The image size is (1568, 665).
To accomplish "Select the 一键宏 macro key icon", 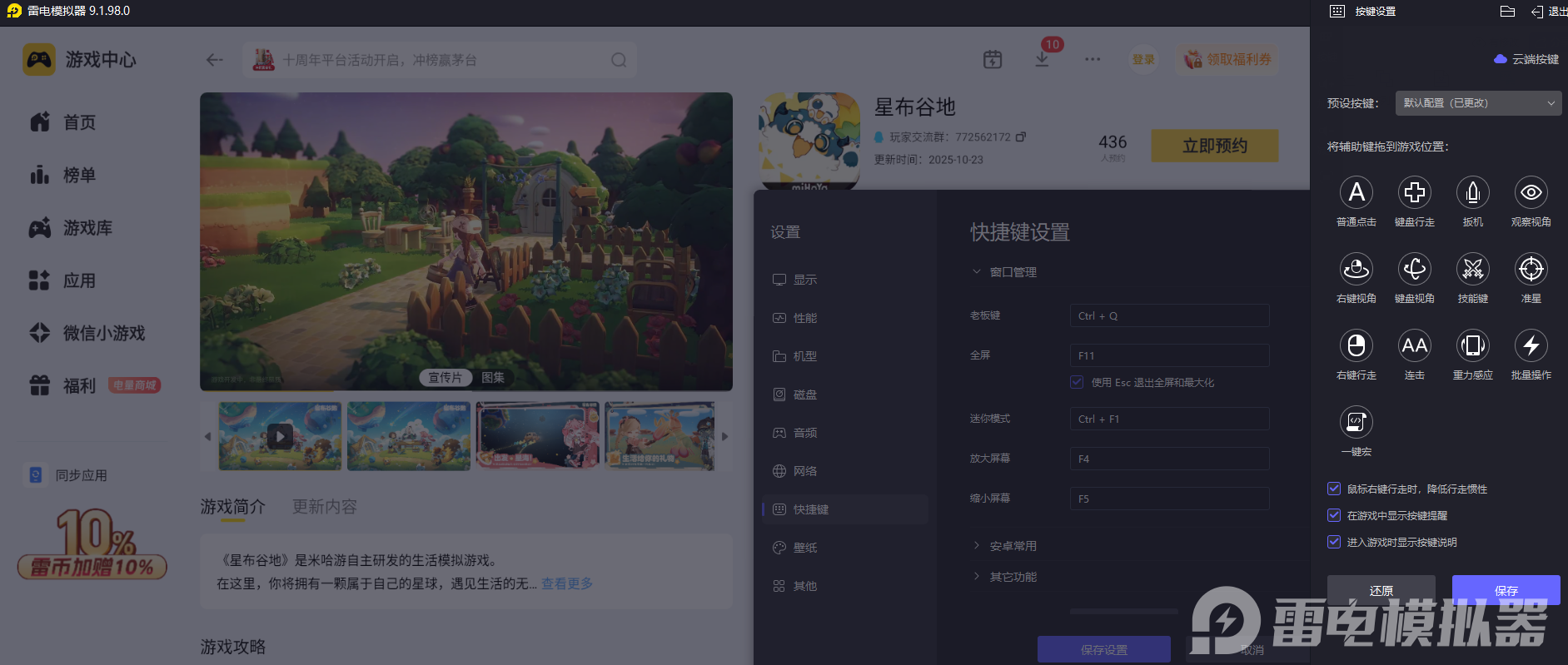I will 1356,422.
